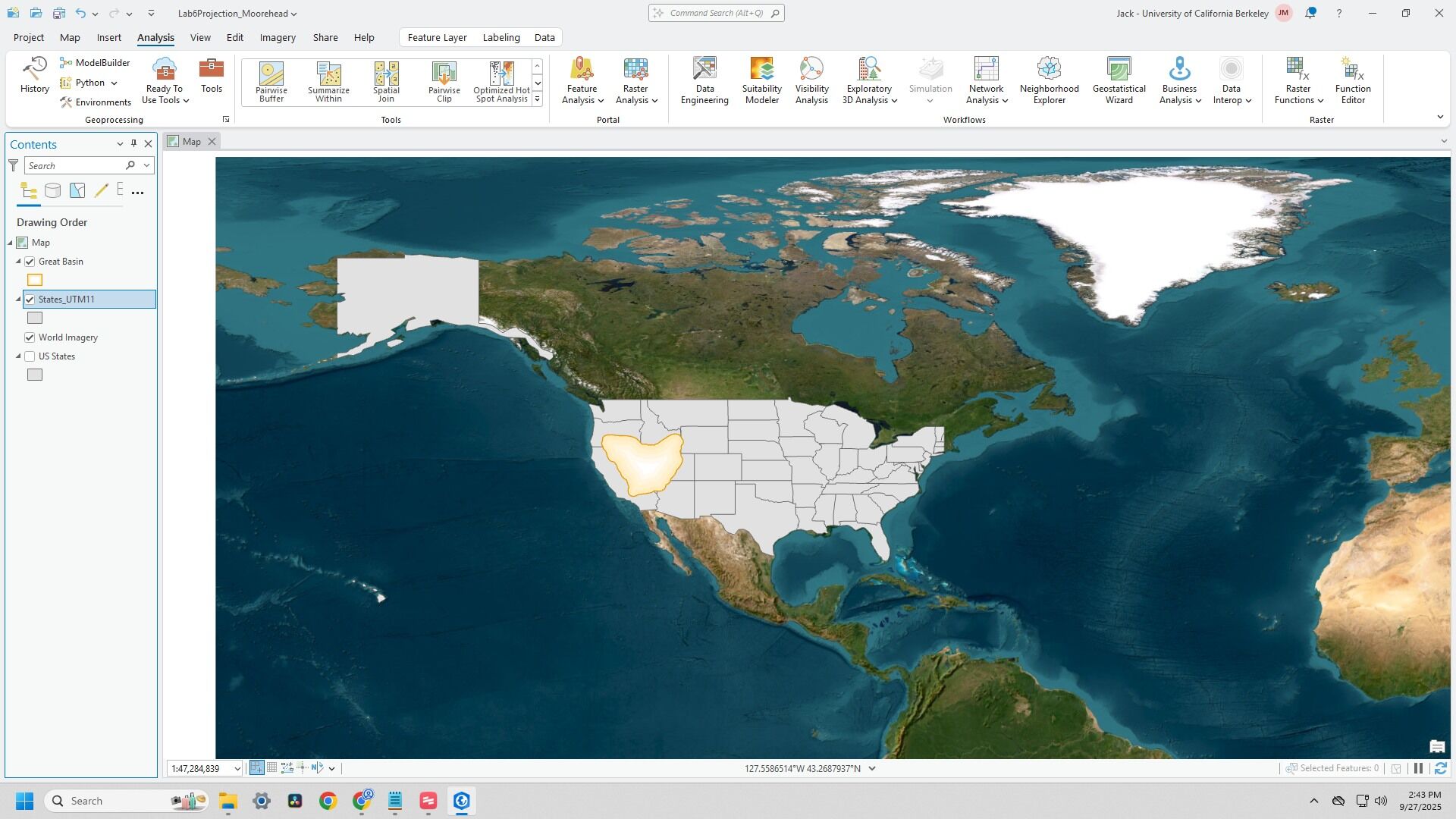Click the Contents search field

coord(74,165)
